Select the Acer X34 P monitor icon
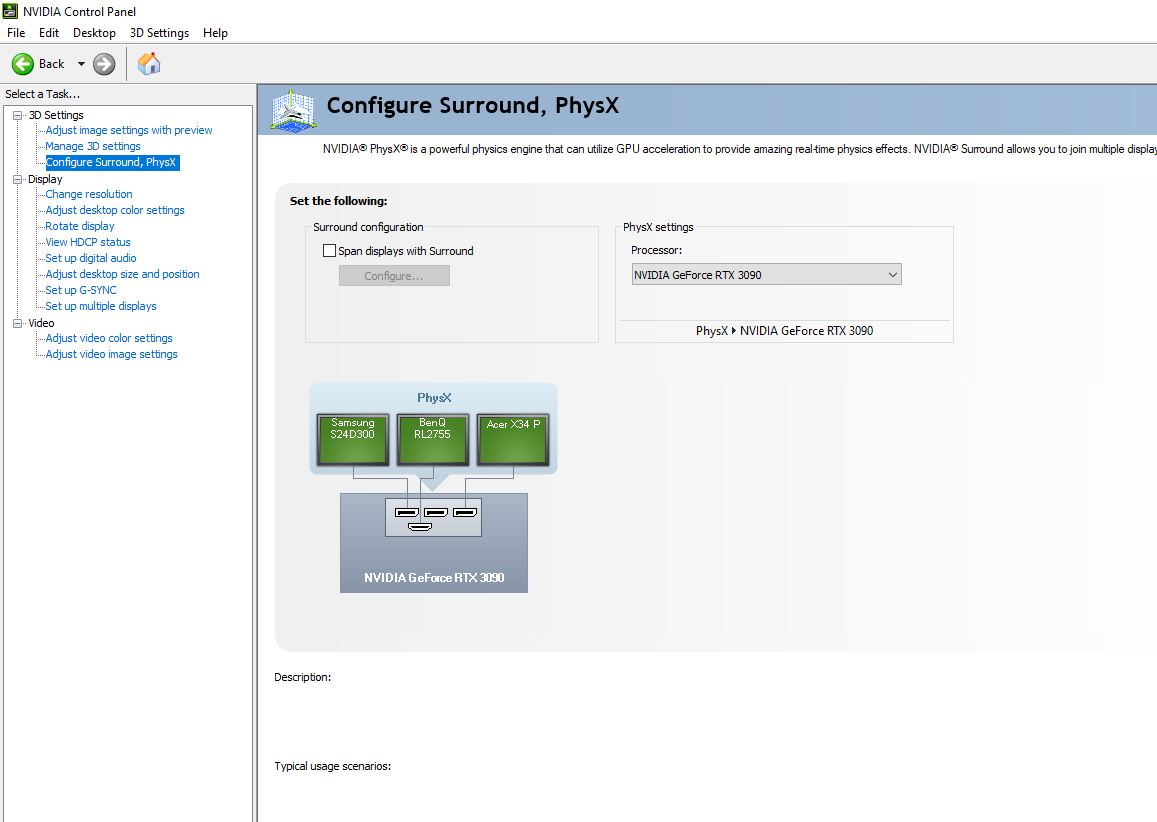 tap(513, 440)
